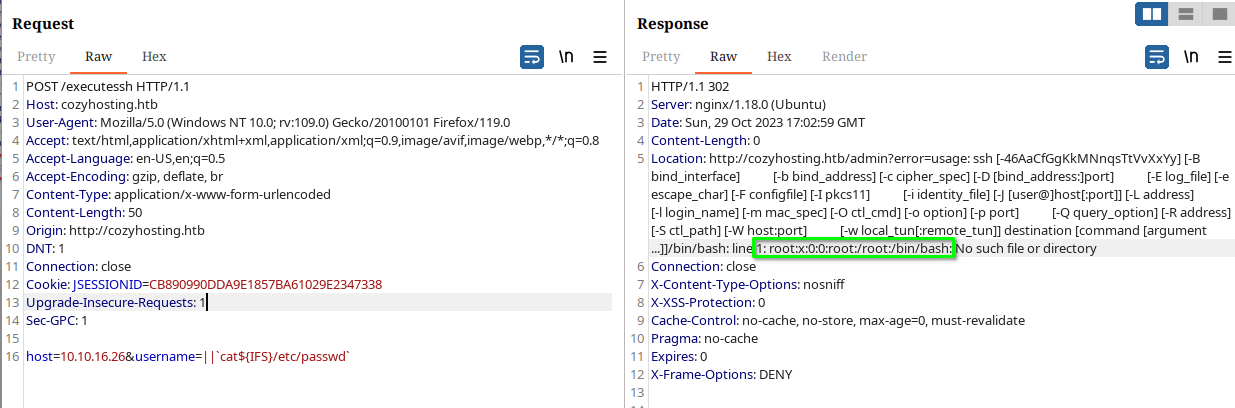
Task: Click the User-Agent header line in request
Action: (268, 123)
